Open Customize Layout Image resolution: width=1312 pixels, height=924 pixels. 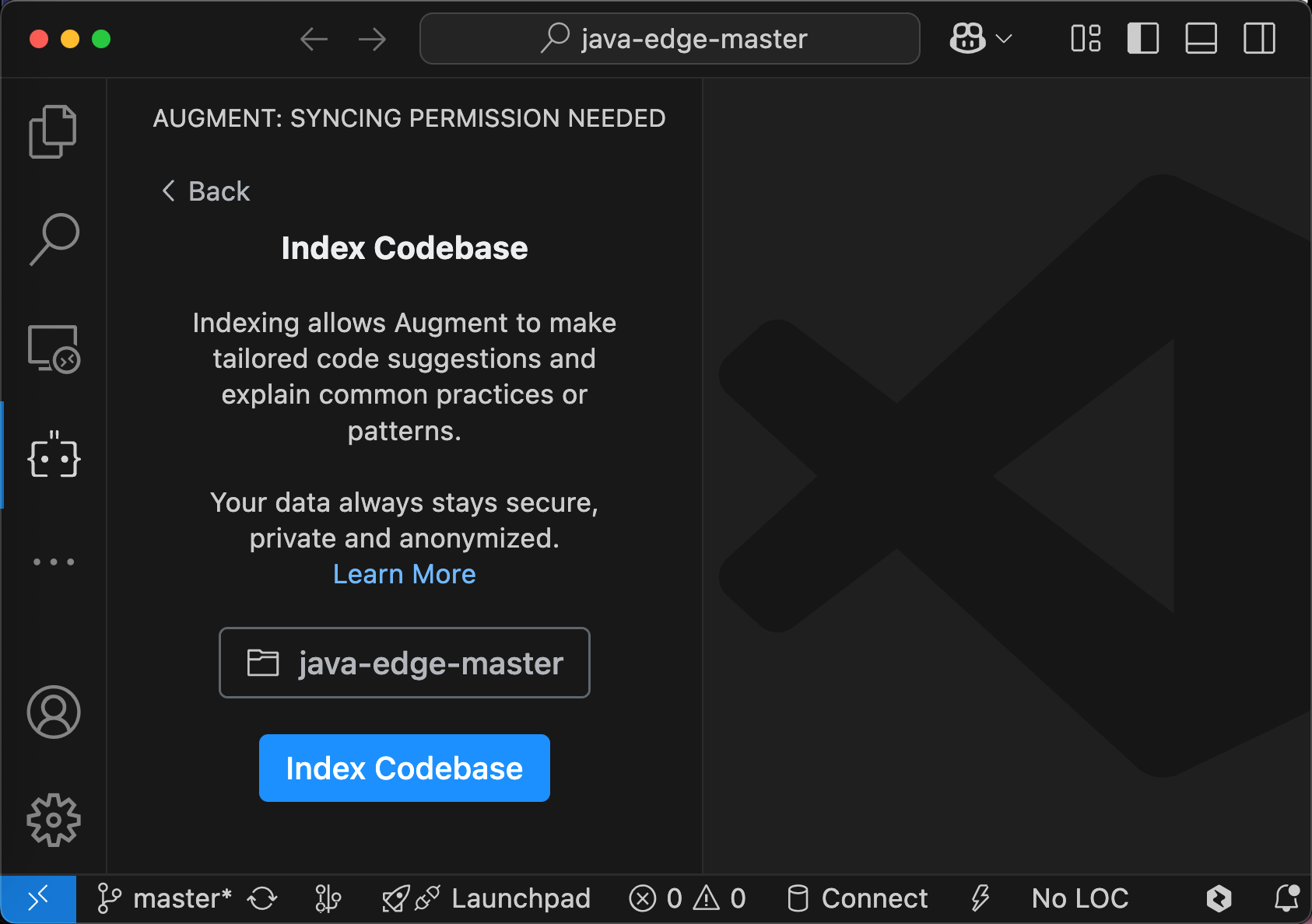click(x=1086, y=38)
